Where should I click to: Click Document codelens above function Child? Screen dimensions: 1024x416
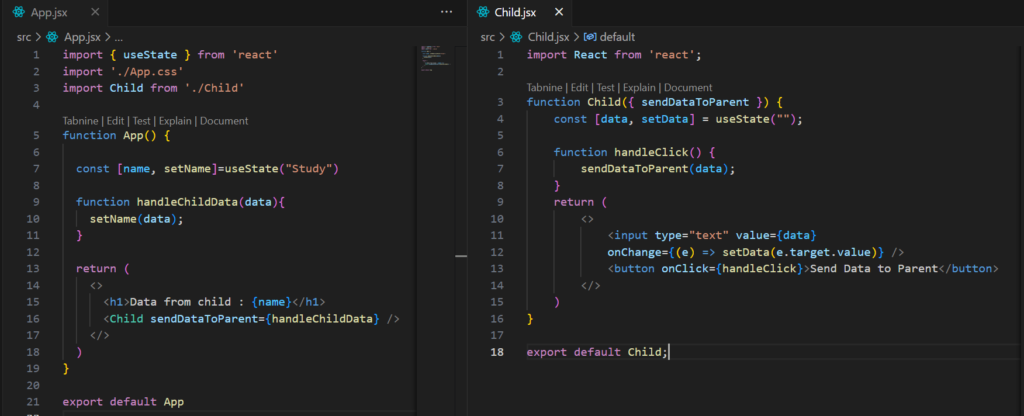click(688, 88)
